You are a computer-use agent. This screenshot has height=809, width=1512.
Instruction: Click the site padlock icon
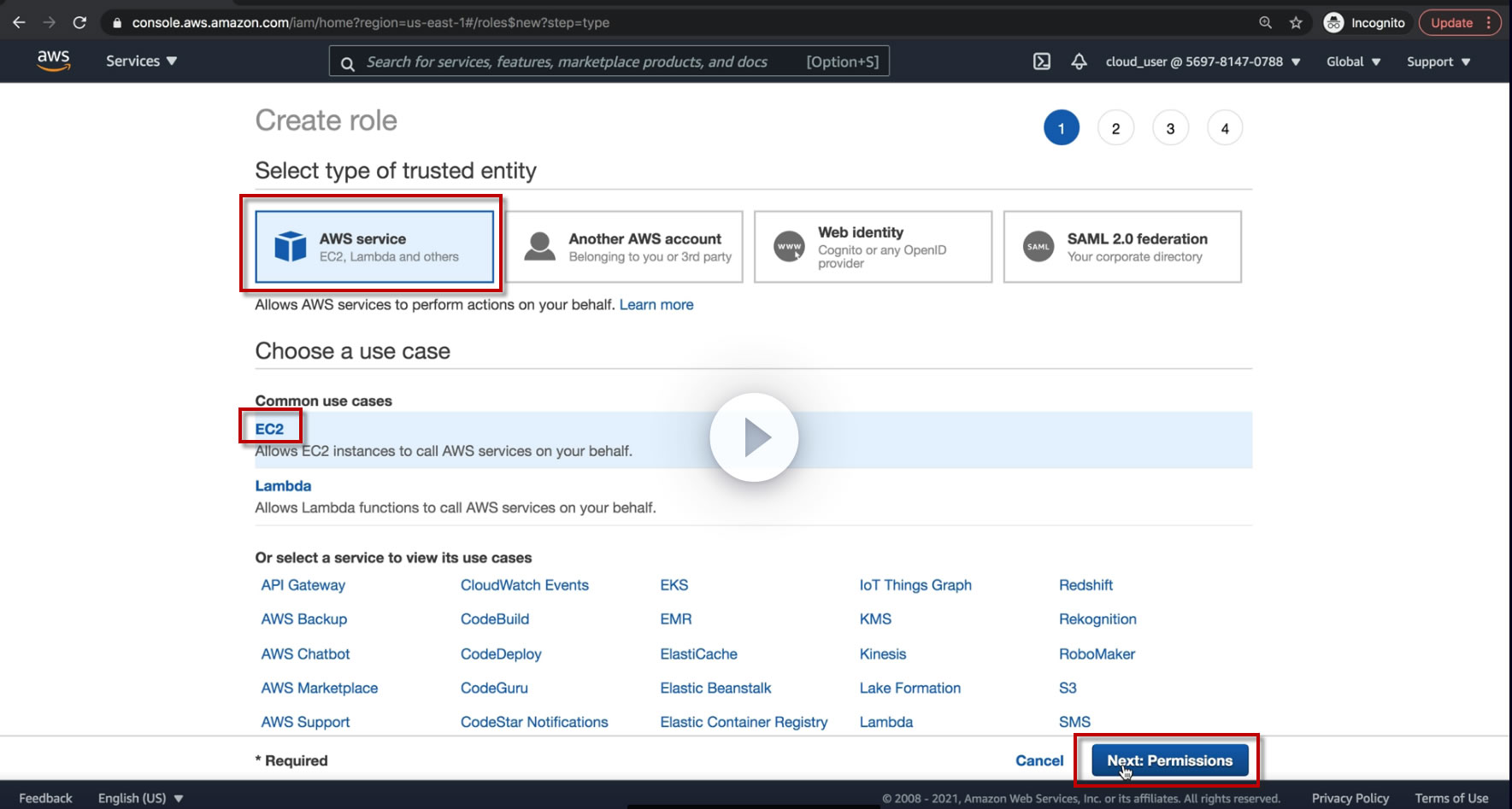pos(117,23)
